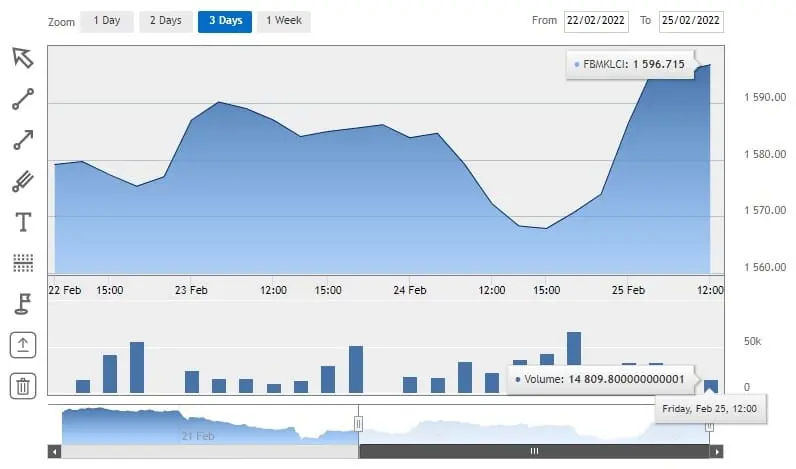Click the From date field 22/02/2022
Viewport: 796px width, 469px height.
point(598,21)
